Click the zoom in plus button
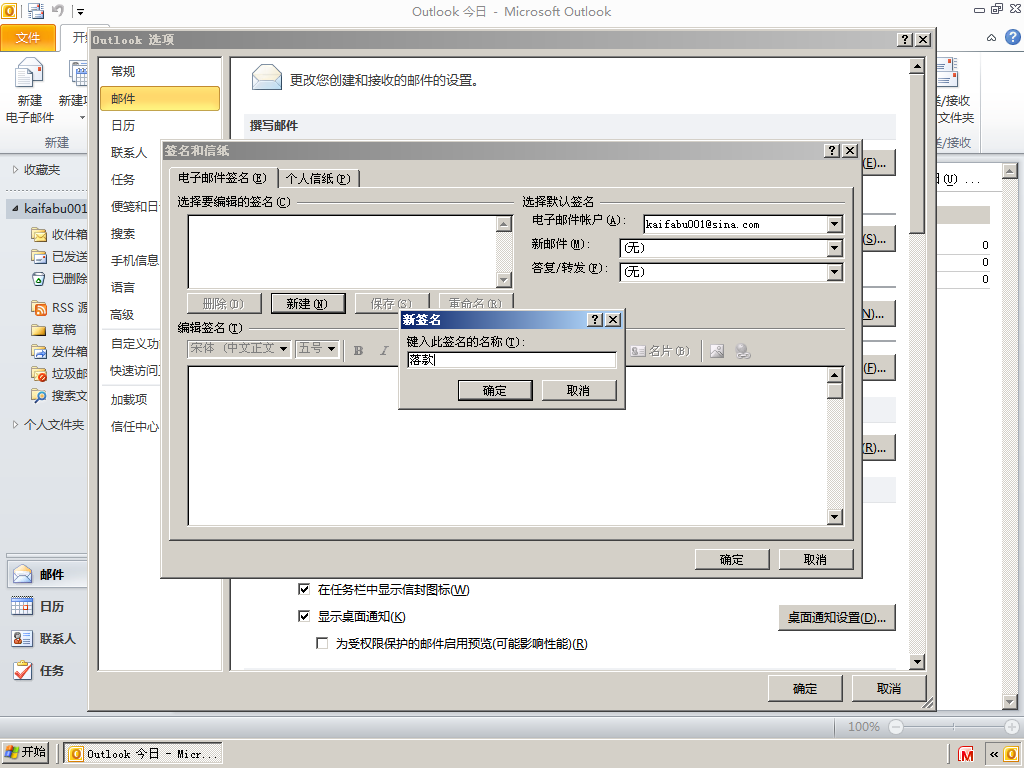 (1012, 727)
